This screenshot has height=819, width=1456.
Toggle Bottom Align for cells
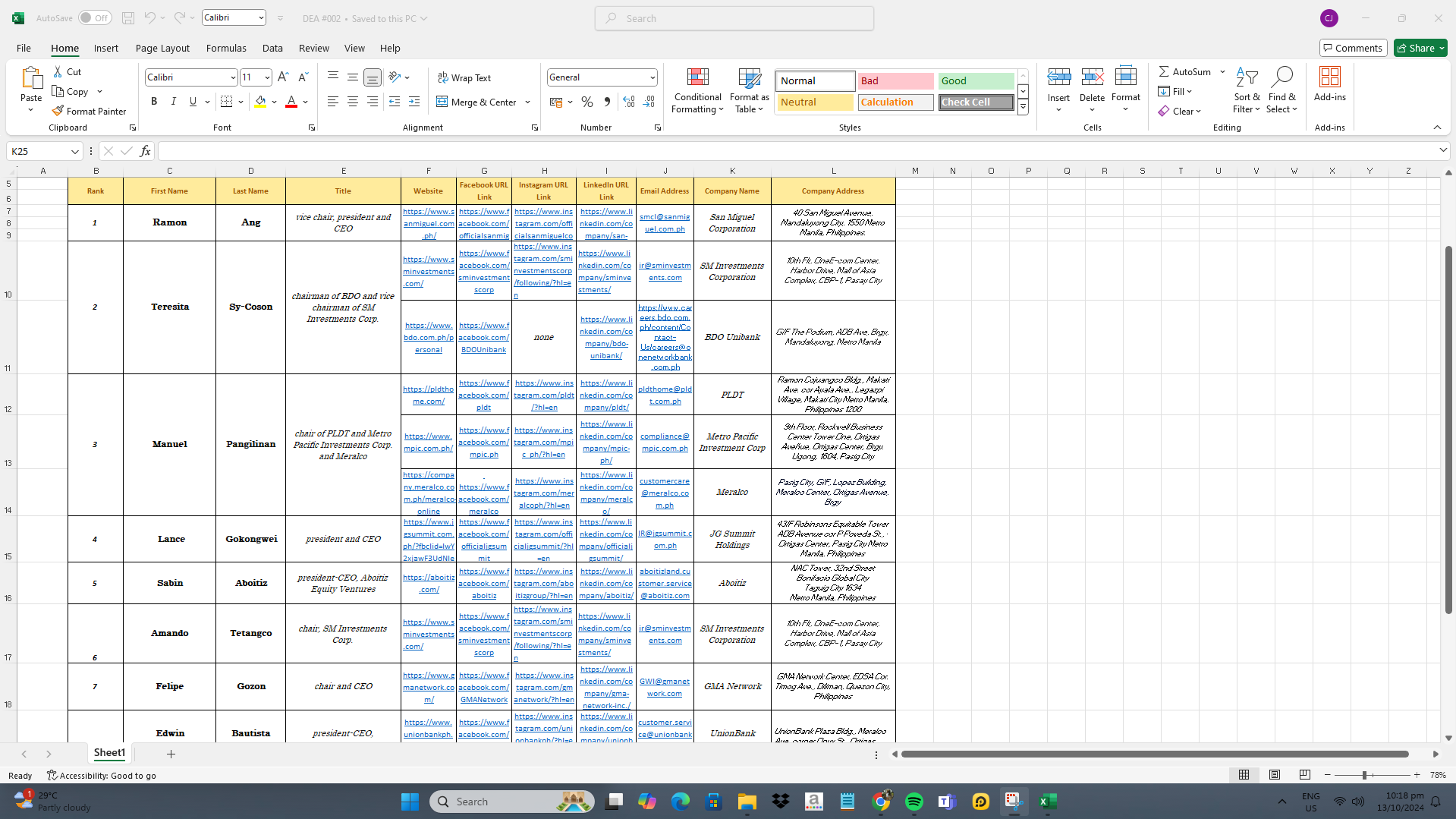tap(373, 77)
